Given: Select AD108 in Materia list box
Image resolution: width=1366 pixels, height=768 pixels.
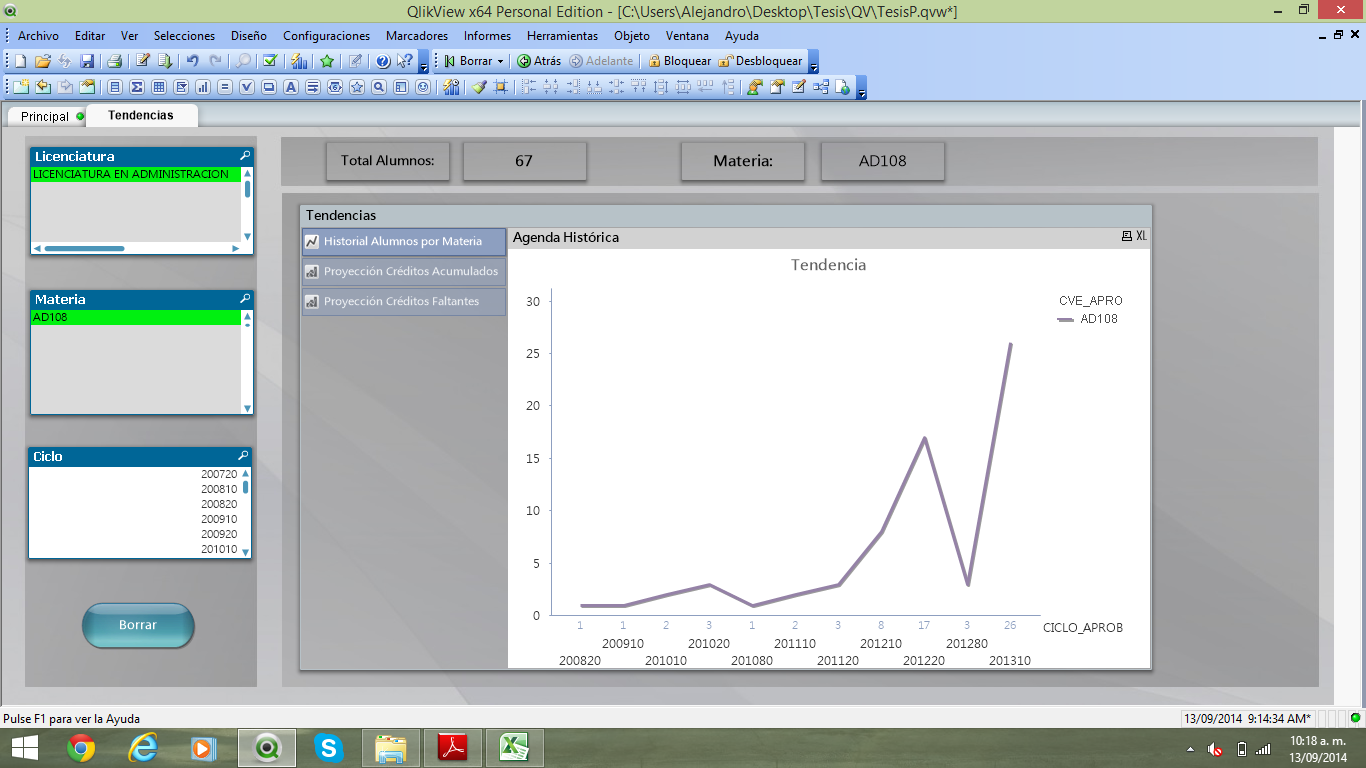Looking at the screenshot, I should pos(136,317).
